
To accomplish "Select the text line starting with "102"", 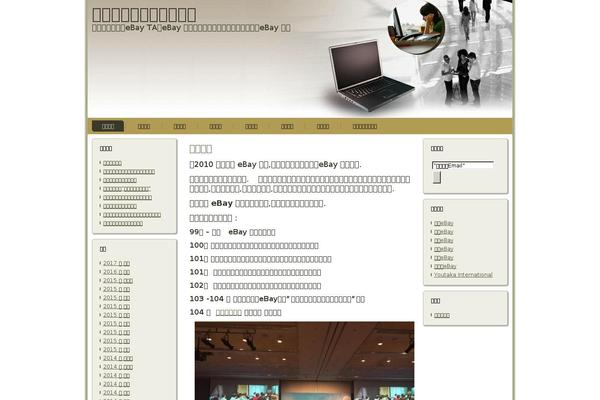I will click(x=255, y=286).
